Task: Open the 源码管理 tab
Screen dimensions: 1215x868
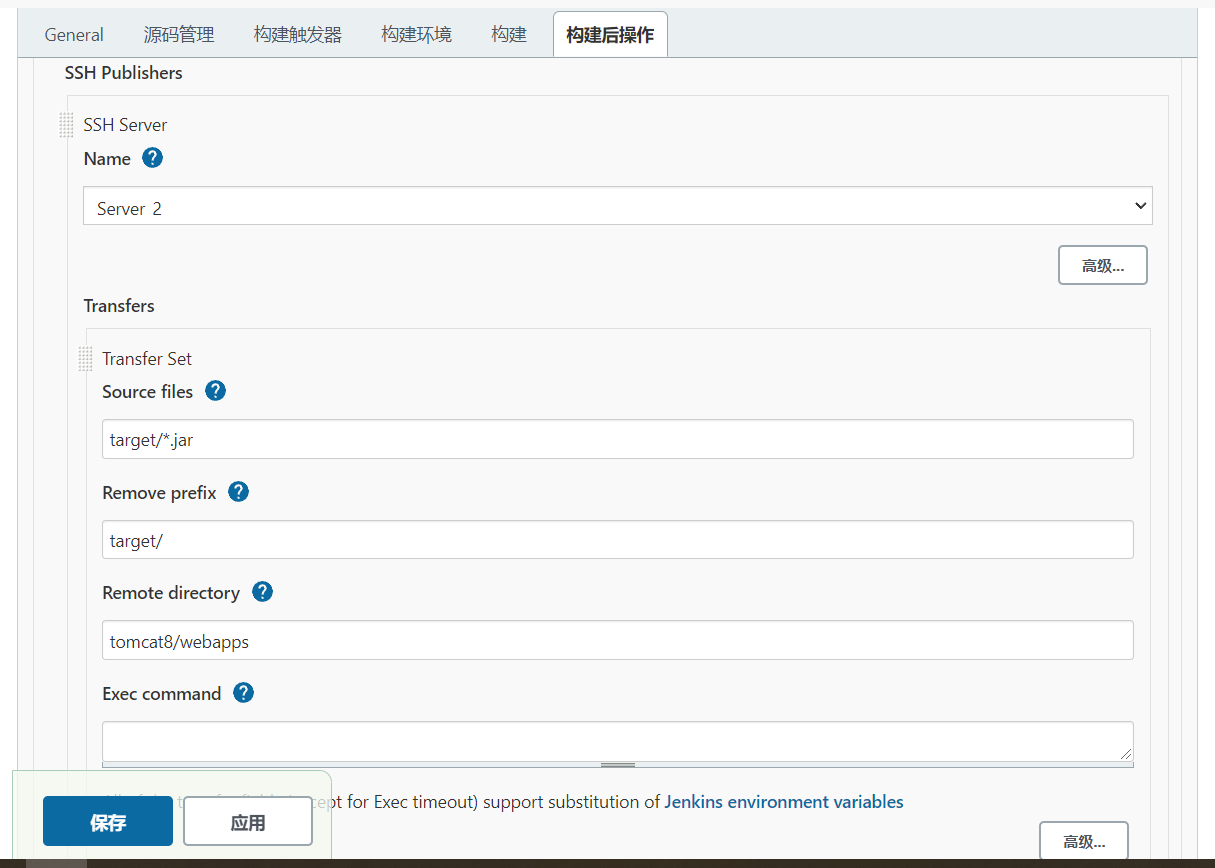Action: pyautogui.click(x=179, y=33)
